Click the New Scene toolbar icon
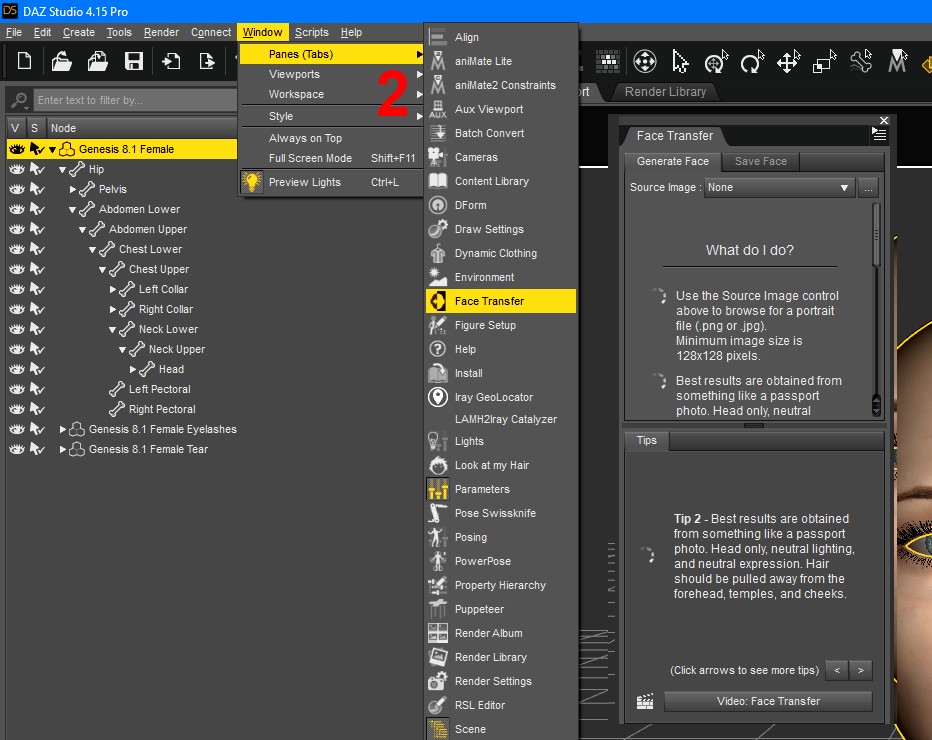The width and height of the screenshot is (932, 740). 24,61
